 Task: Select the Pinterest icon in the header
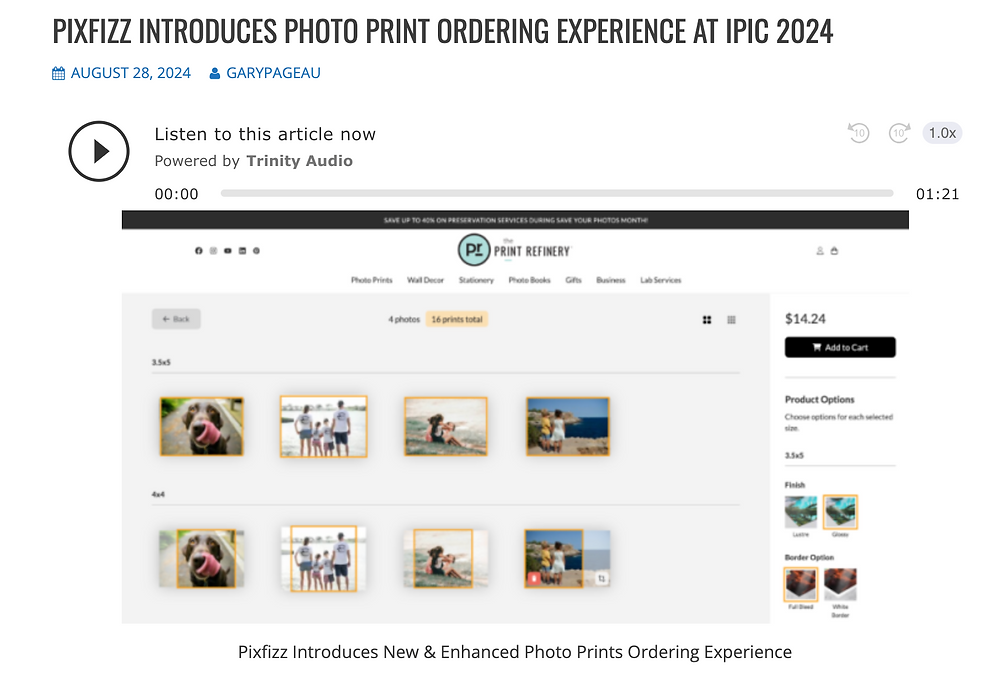(256, 251)
